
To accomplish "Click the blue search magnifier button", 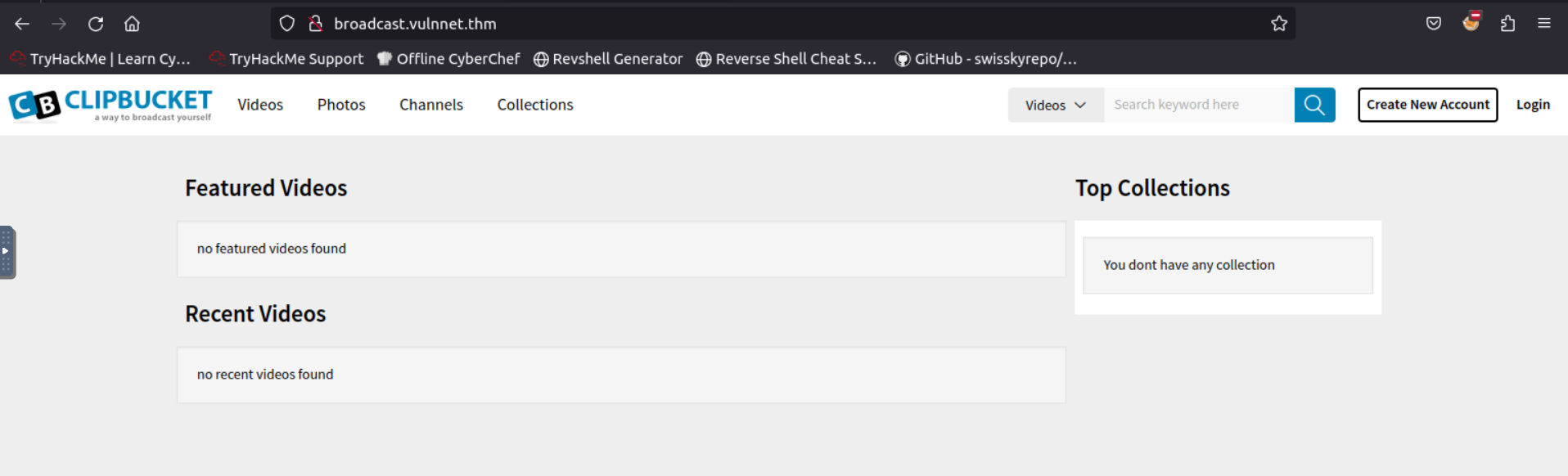I will 1314,105.
